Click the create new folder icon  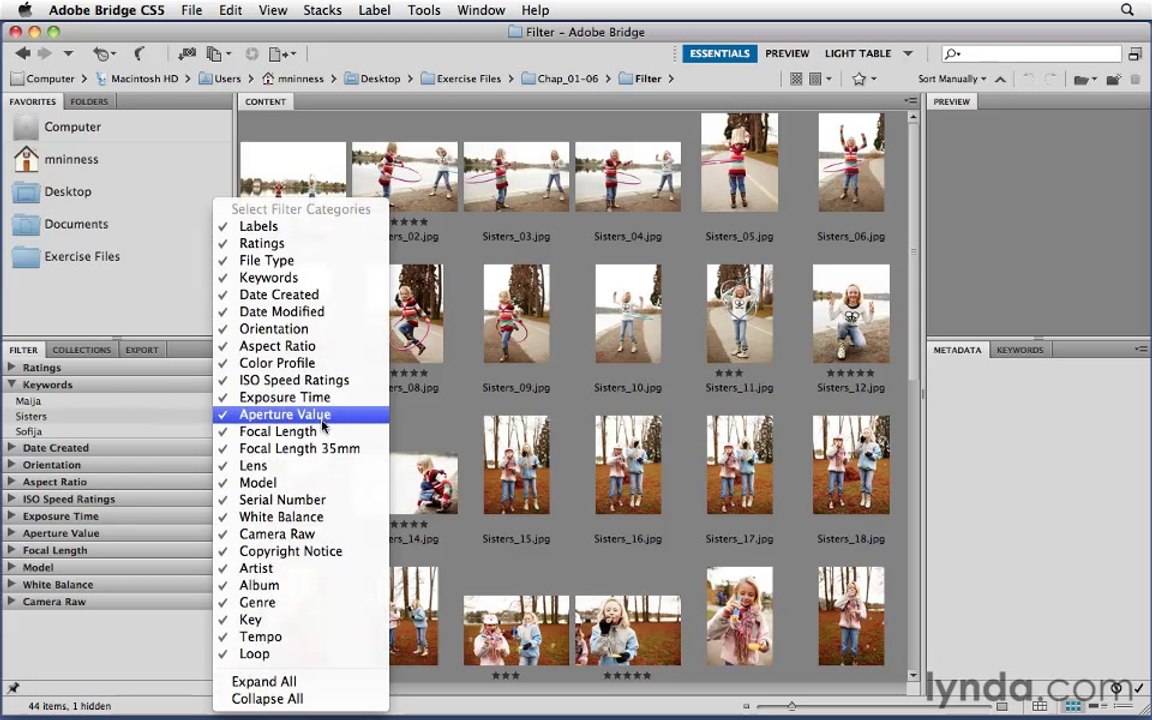pyautogui.click(x=1114, y=79)
